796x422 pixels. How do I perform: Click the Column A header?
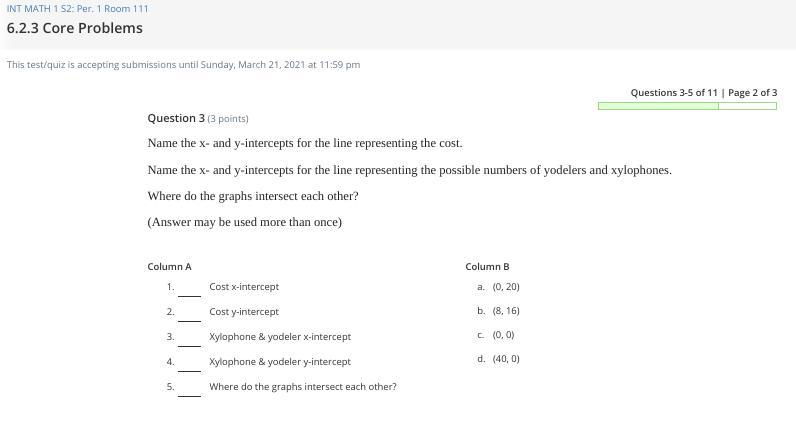point(169,267)
